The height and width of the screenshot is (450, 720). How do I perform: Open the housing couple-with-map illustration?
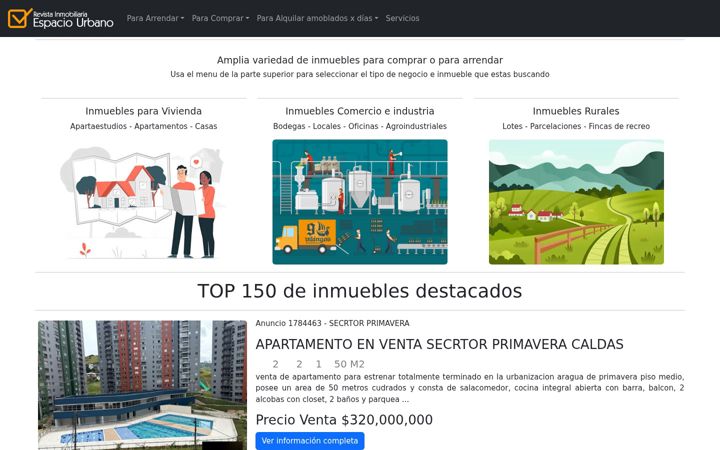(144, 202)
